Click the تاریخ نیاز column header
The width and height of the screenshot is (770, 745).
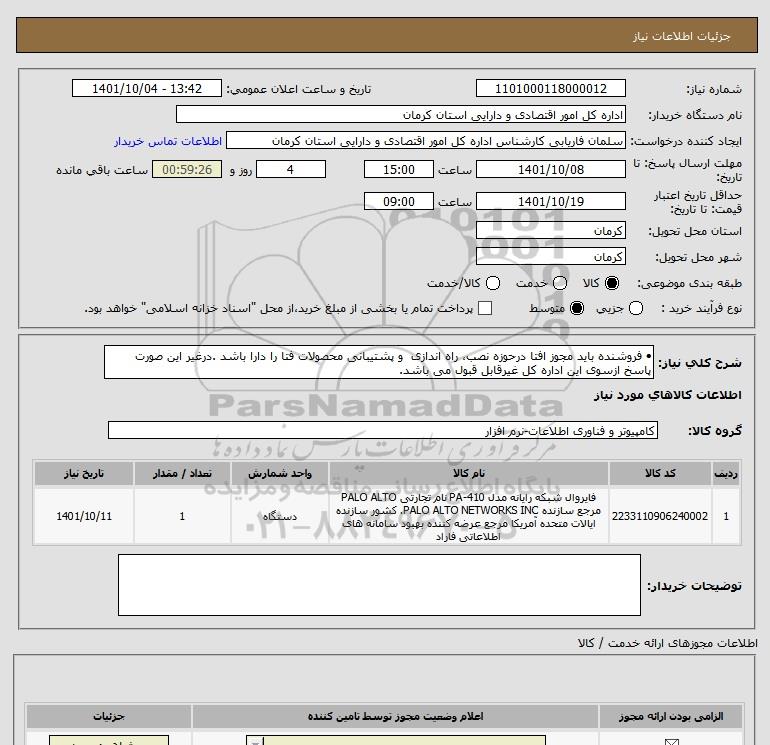(83, 473)
